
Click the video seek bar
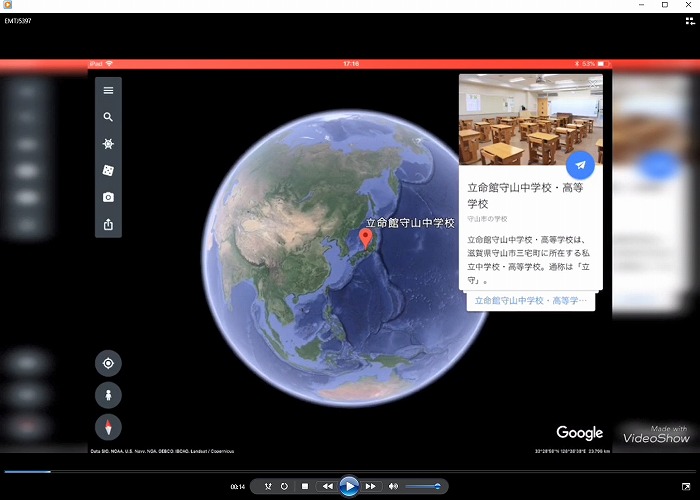click(x=350, y=471)
